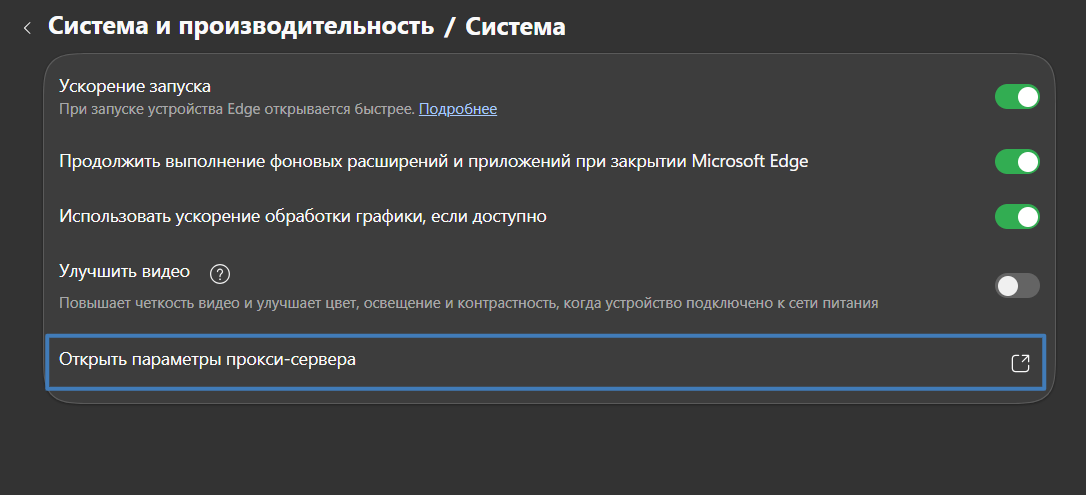Click empty dark area below settings card
This screenshot has height=495, width=1086.
(540, 450)
